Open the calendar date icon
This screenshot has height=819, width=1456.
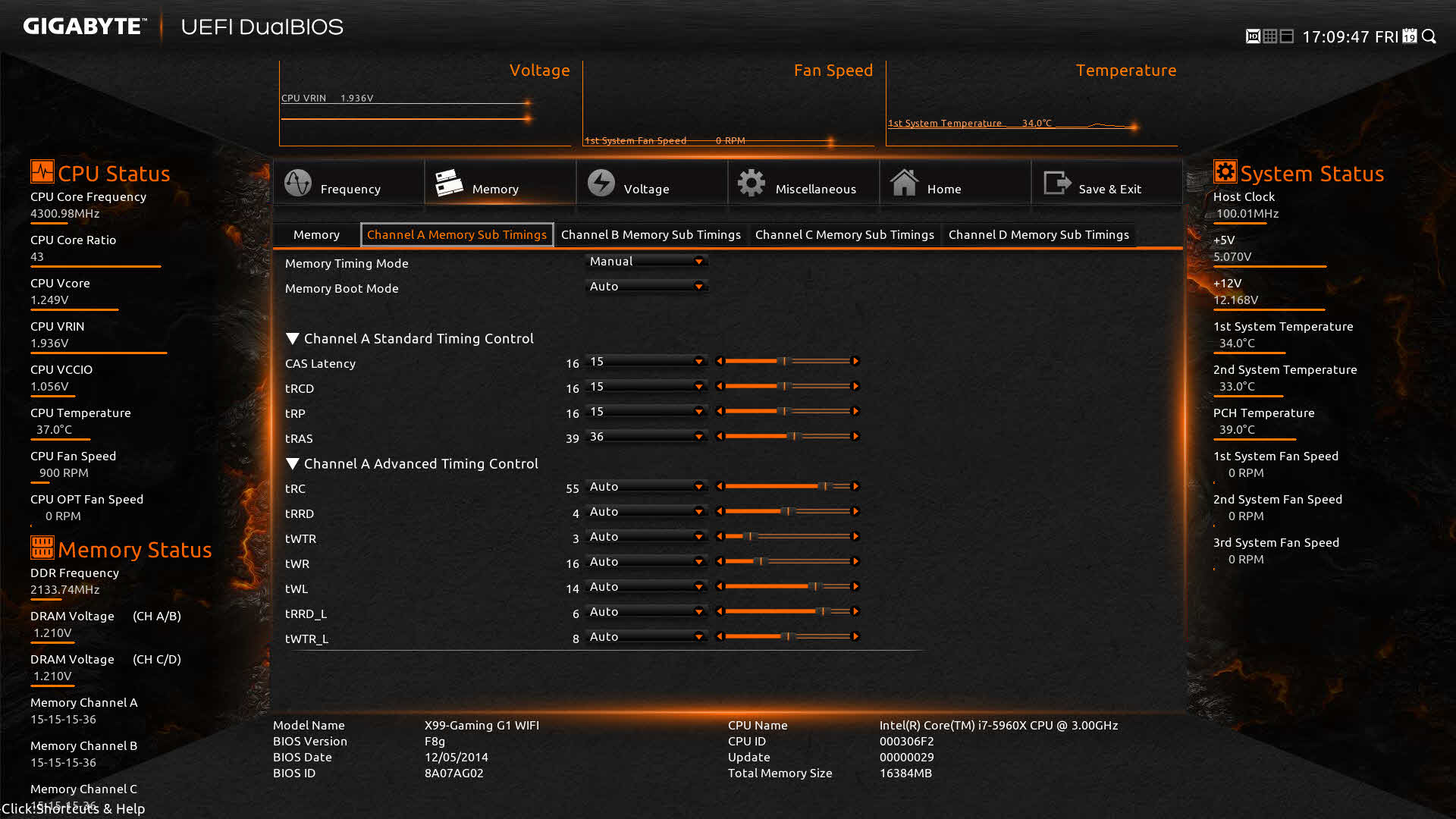[1410, 36]
